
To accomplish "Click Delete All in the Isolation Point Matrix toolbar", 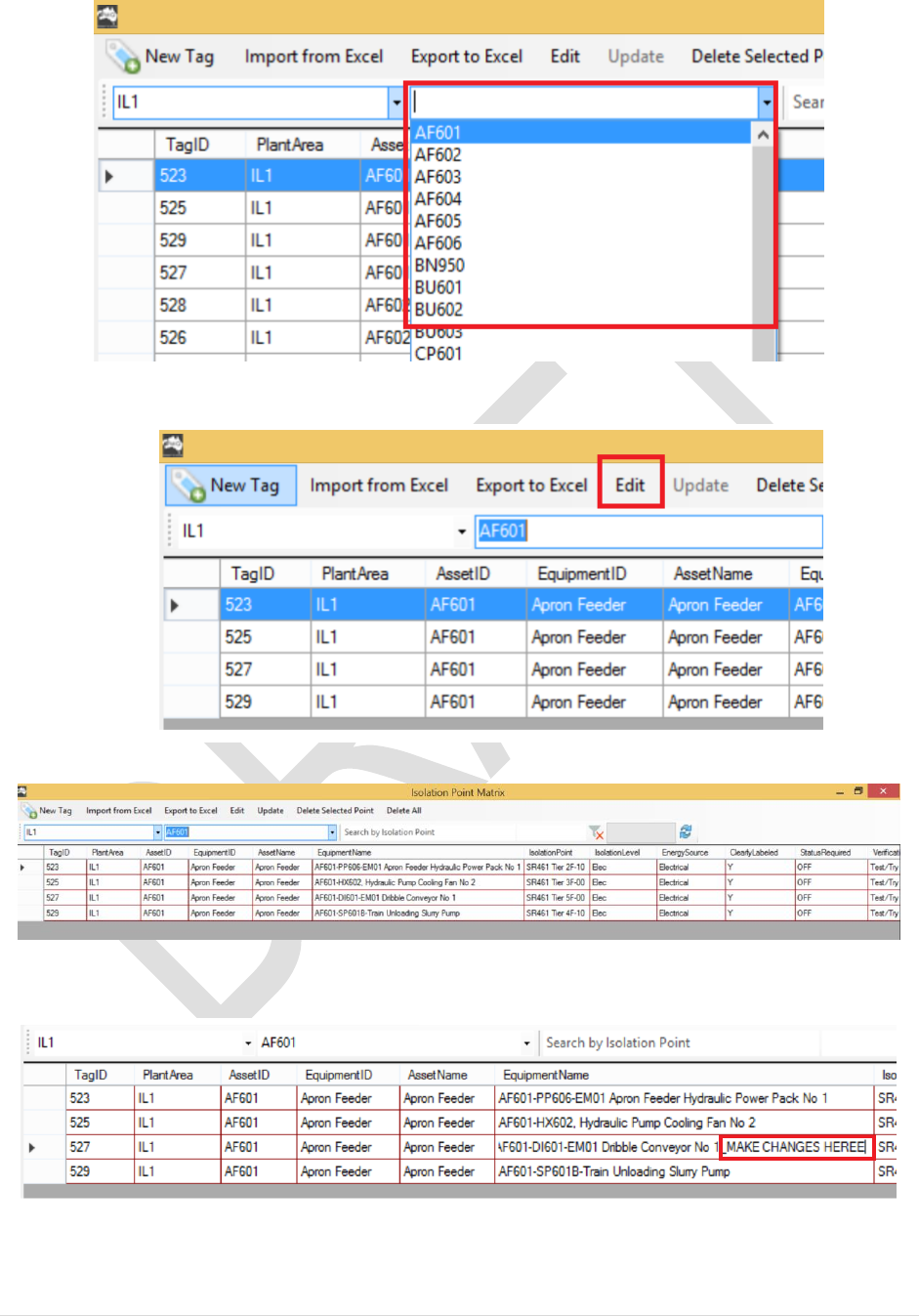I will (x=403, y=811).
